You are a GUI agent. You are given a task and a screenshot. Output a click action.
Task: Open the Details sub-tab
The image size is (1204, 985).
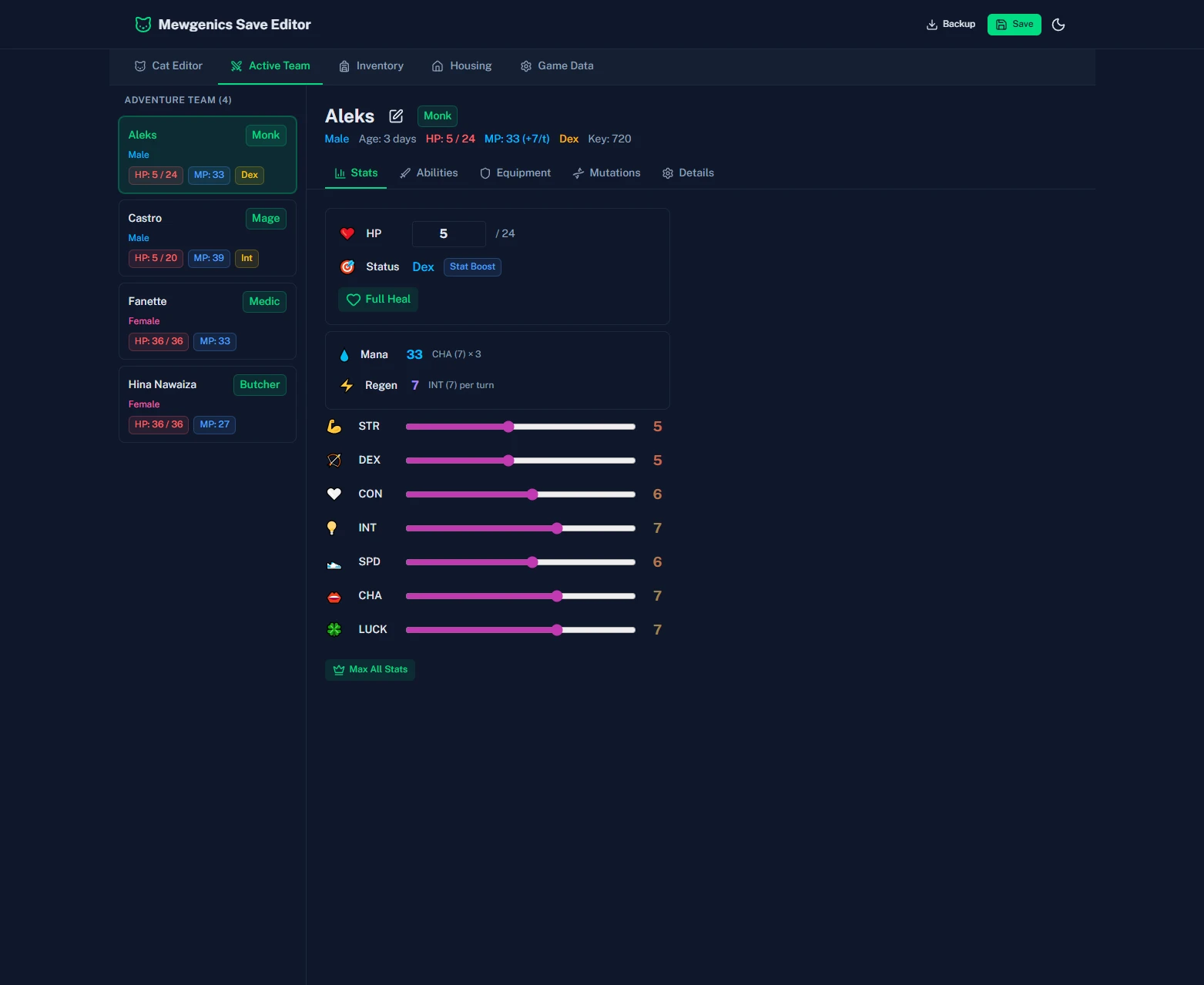[x=688, y=173]
